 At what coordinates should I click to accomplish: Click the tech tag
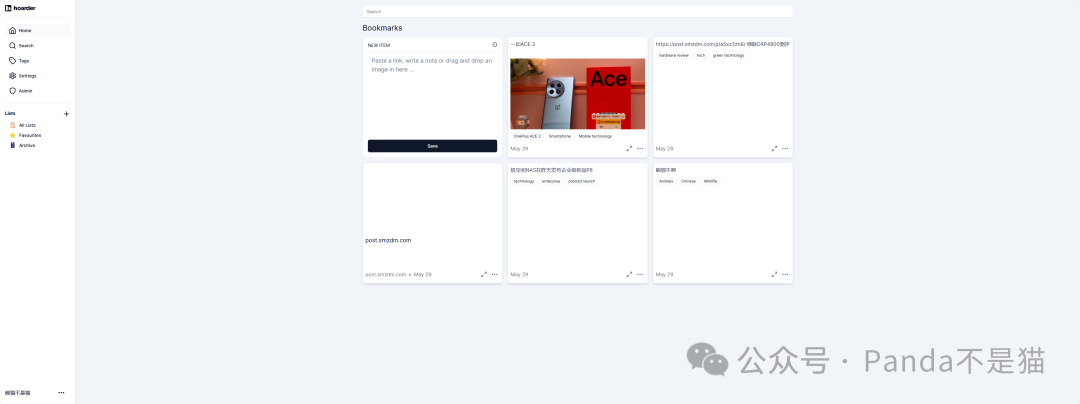point(700,55)
